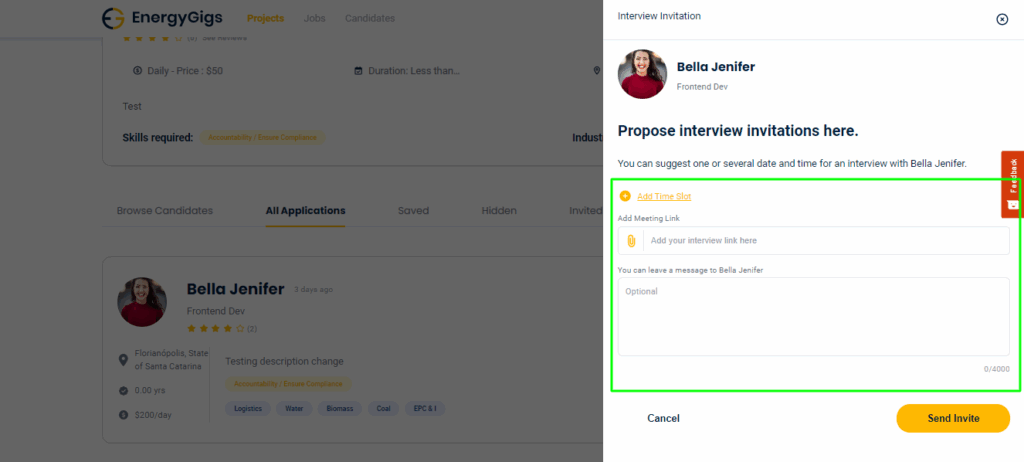
Task: Click the verified check icon by 0.00 yrs
Action: pos(123,390)
